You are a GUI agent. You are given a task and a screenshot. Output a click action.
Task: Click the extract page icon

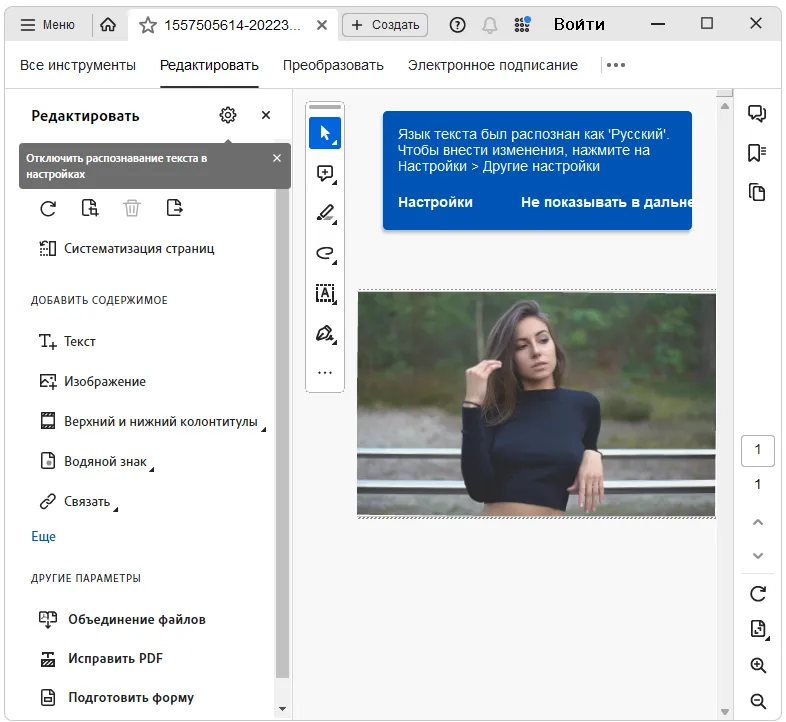point(174,208)
